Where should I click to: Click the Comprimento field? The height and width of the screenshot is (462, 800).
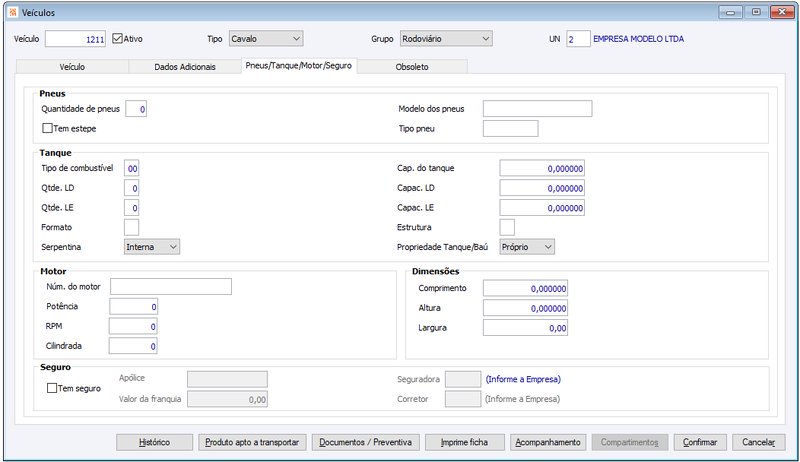(526, 289)
